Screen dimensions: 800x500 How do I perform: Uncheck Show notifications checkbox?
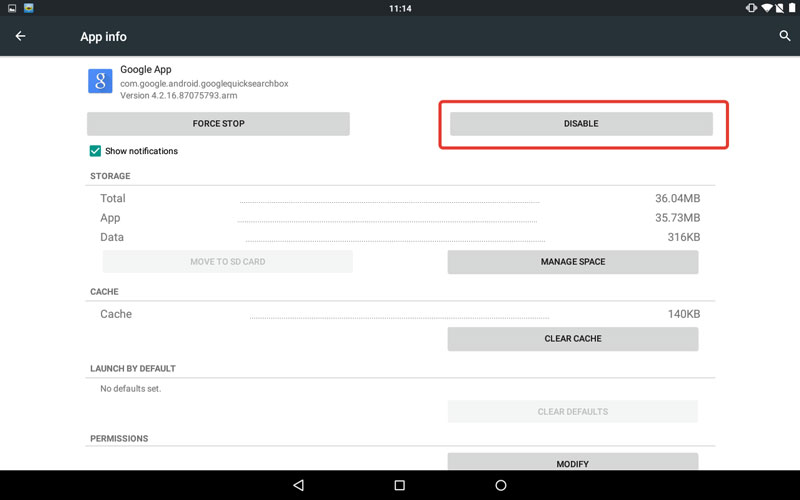pos(95,151)
